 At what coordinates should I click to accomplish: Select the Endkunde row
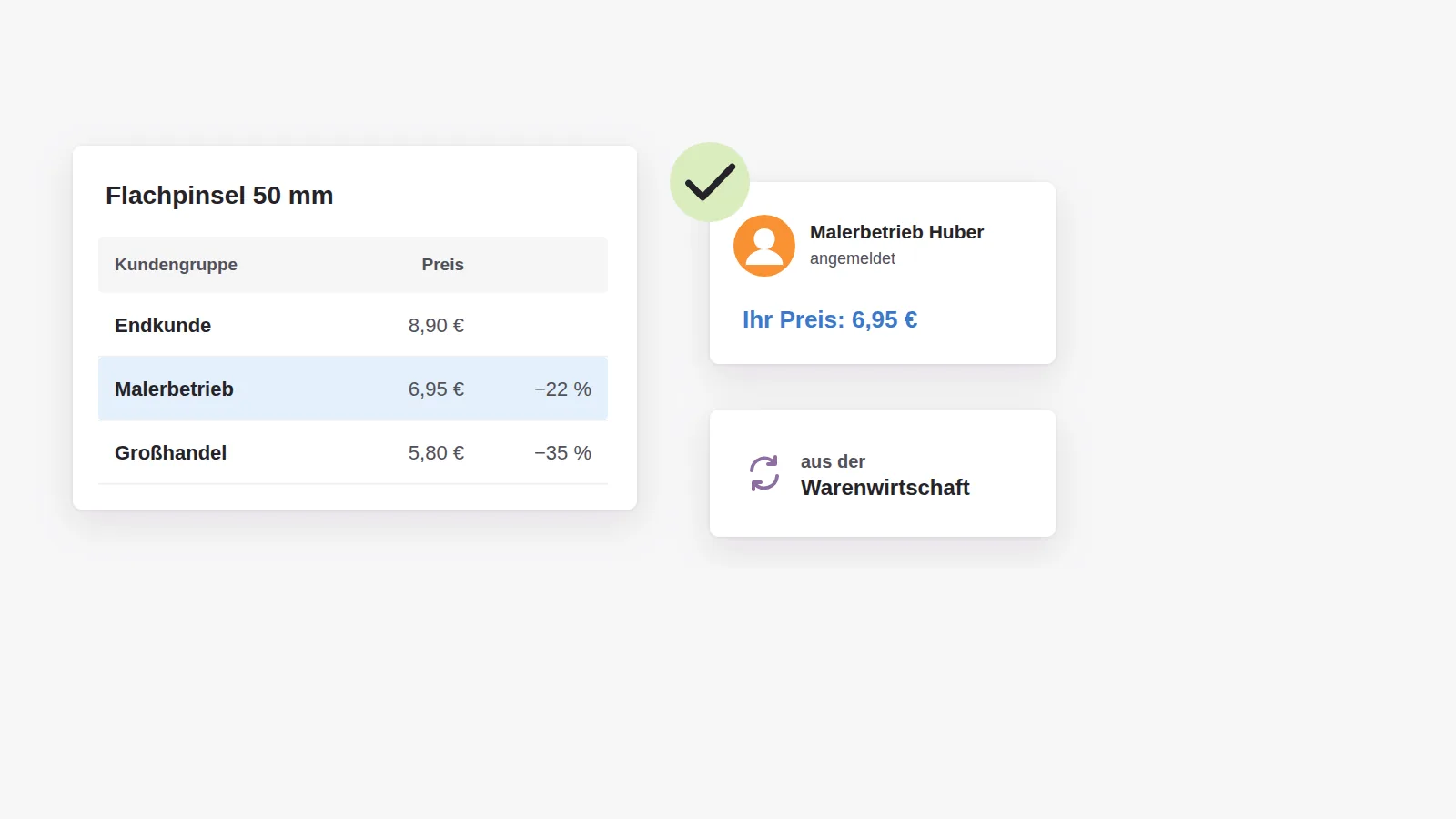point(353,325)
